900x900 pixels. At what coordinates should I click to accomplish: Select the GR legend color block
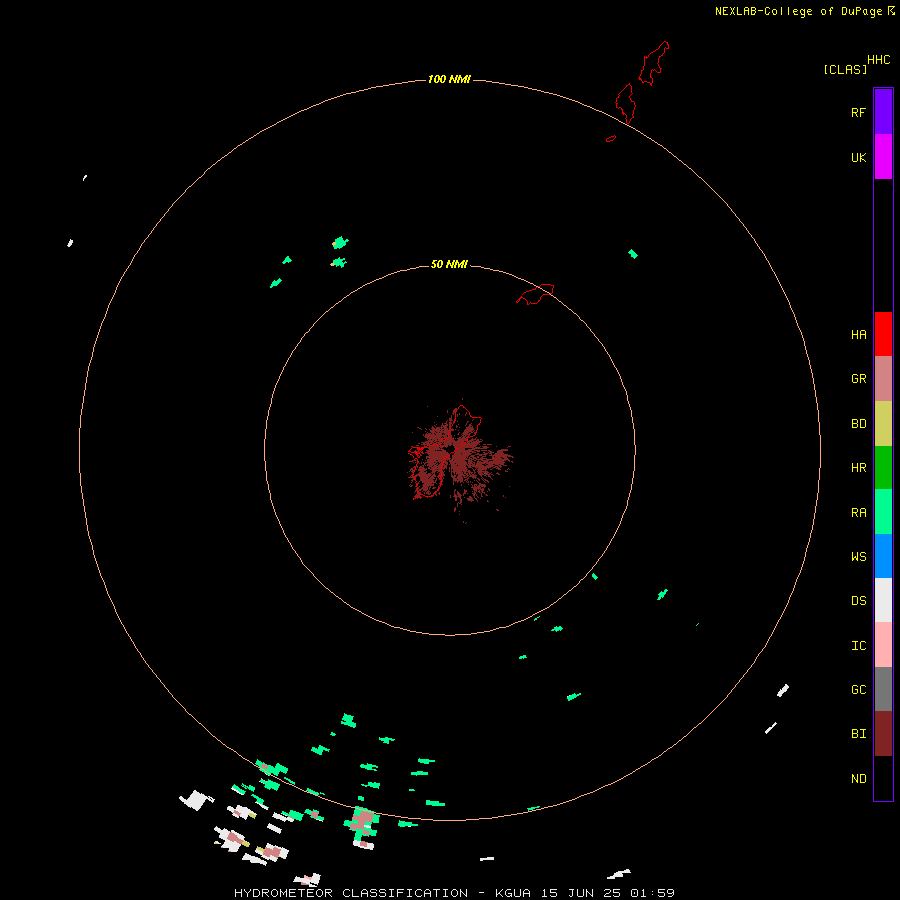883,379
